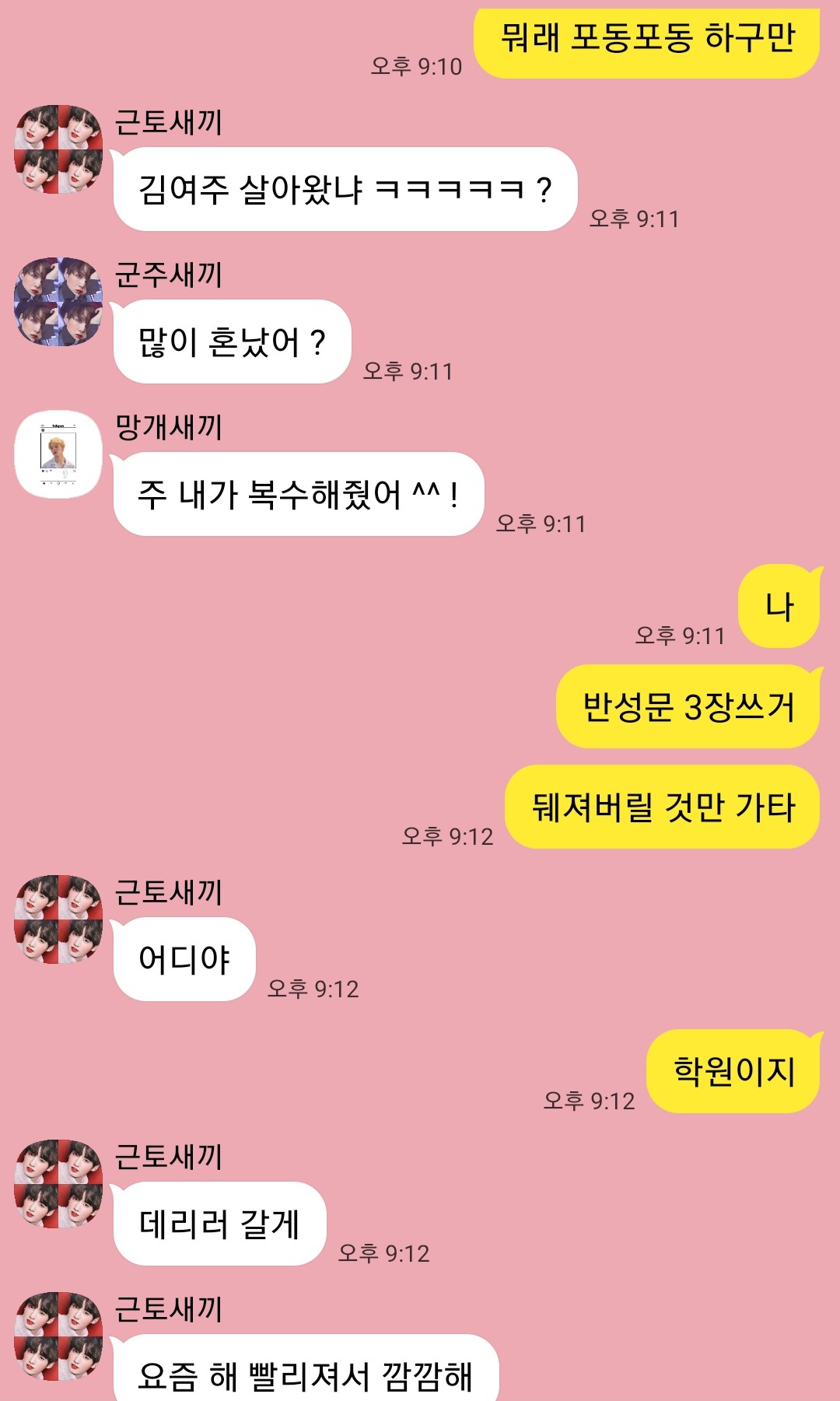Open 망개새끼's profile avatar
This screenshot has height=1401, width=840.
click(x=58, y=454)
